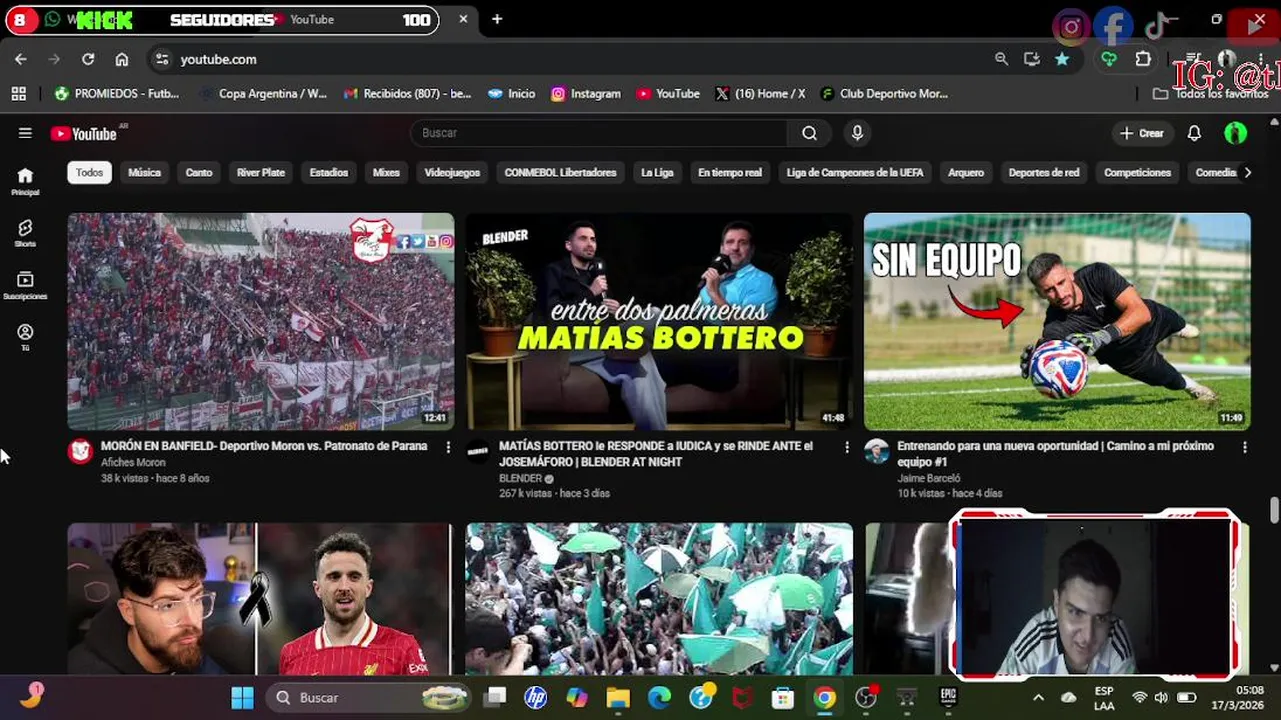Open options for MORÓN EN BANFIELD video
Screen dimensions: 1281x720
448,447
